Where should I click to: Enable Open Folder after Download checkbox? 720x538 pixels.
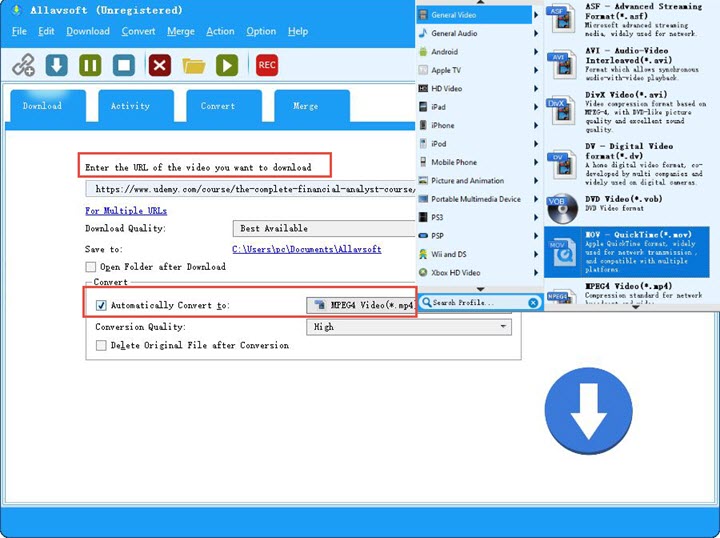coord(91,267)
